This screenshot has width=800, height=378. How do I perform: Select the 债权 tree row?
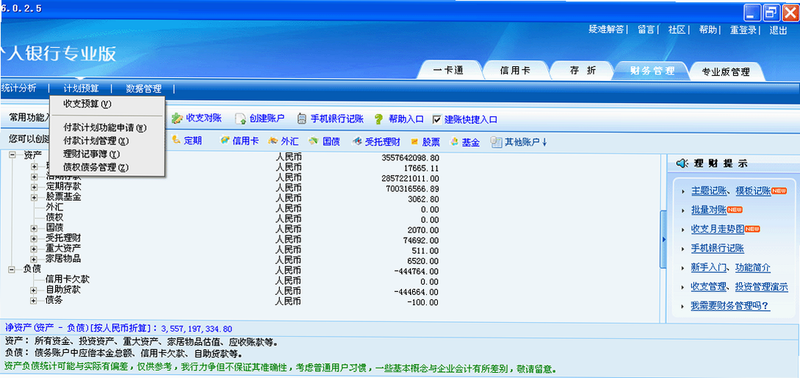[55, 217]
